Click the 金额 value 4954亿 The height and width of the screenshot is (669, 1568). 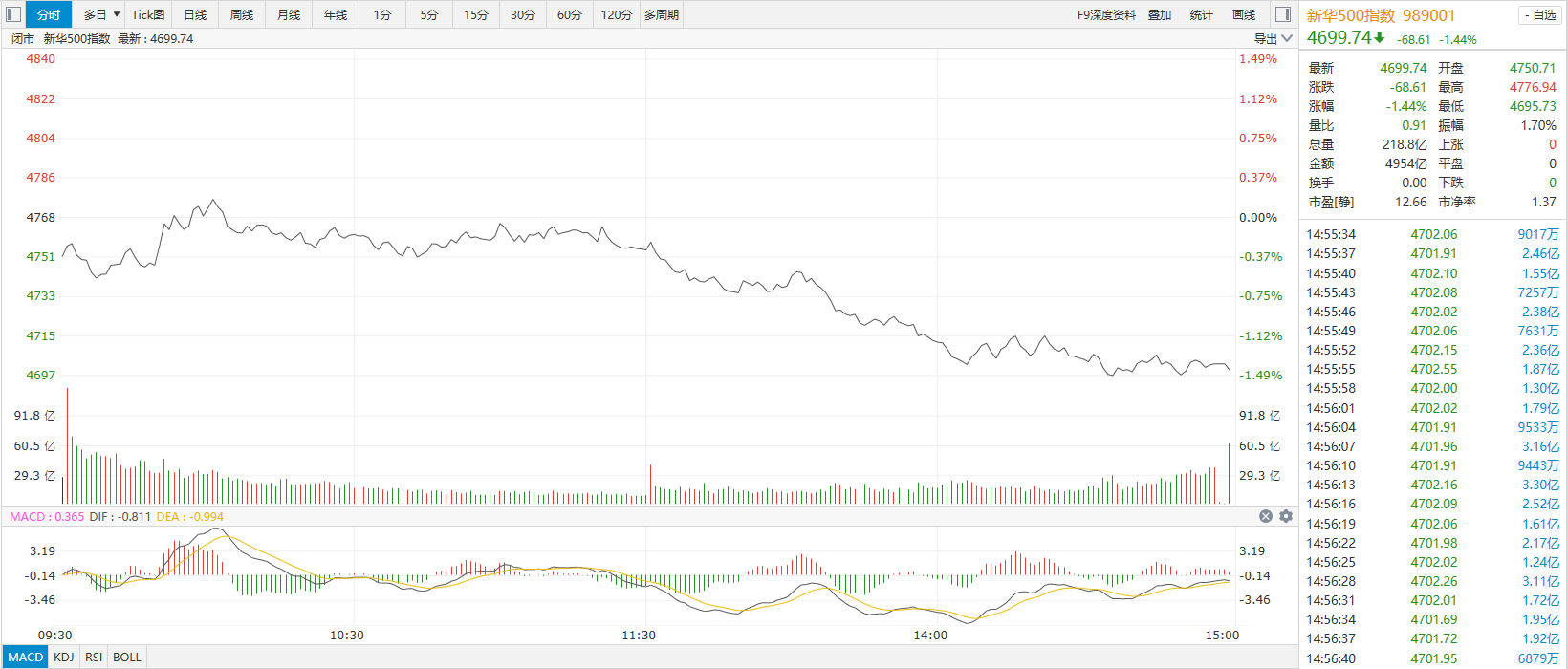coord(1406,163)
